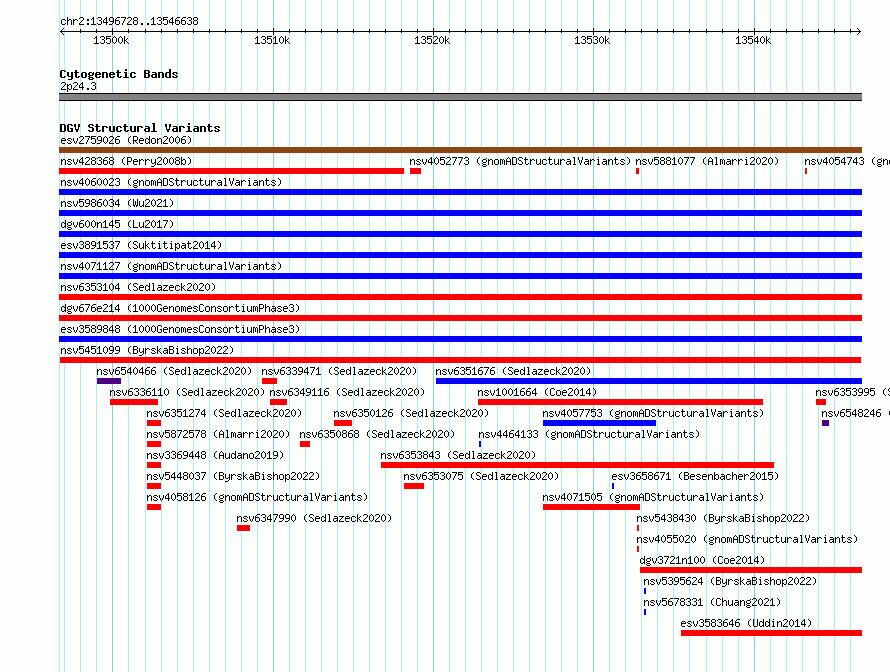Image resolution: width=890 pixels, height=672 pixels.
Task: Click nsv6350868 (Sedlazeck2020) label
Action: tap(377, 434)
